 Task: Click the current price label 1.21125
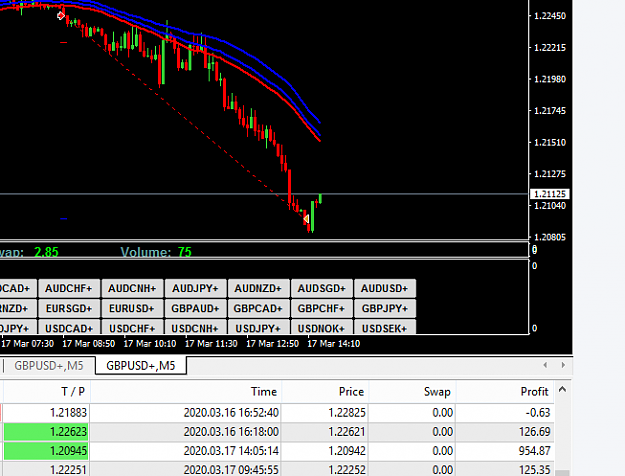pos(550,194)
